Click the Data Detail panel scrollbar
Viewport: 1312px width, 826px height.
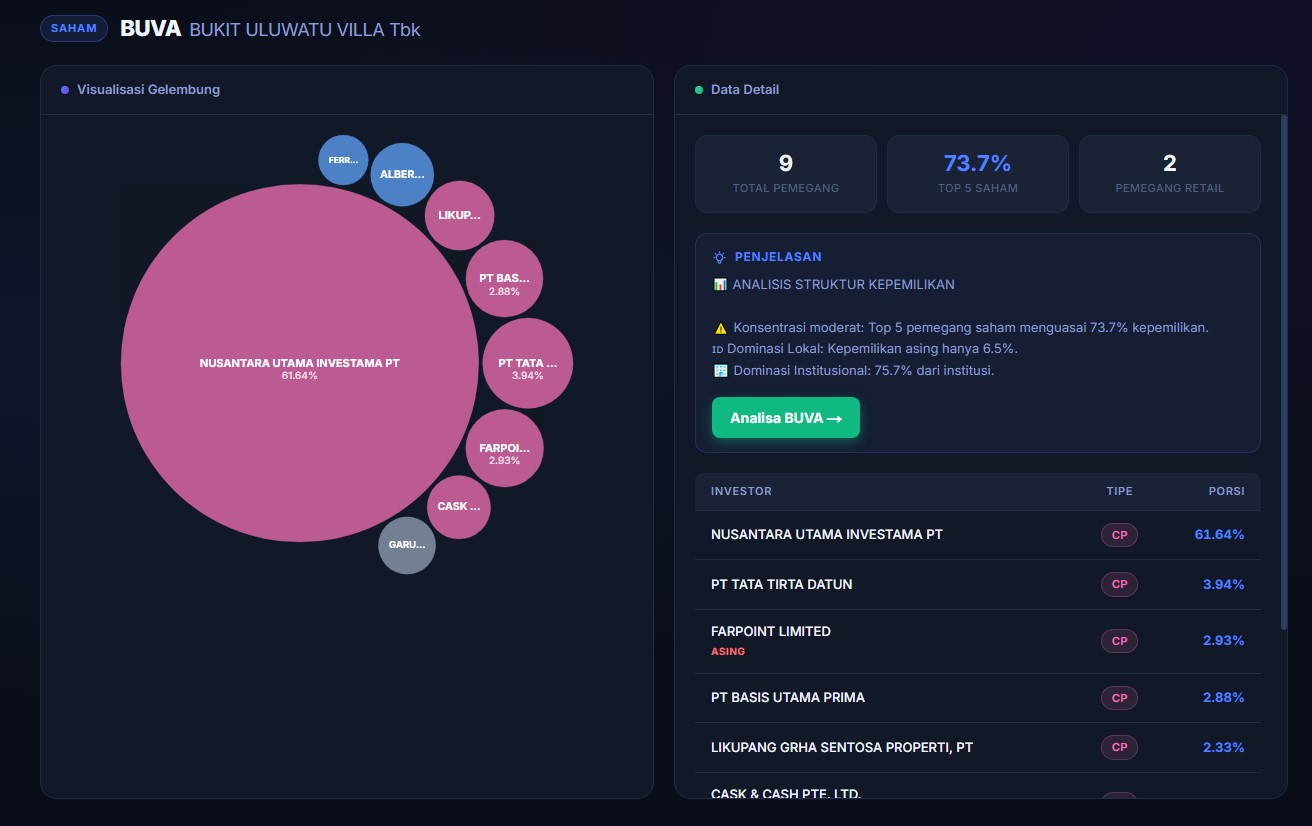click(x=1284, y=372)
